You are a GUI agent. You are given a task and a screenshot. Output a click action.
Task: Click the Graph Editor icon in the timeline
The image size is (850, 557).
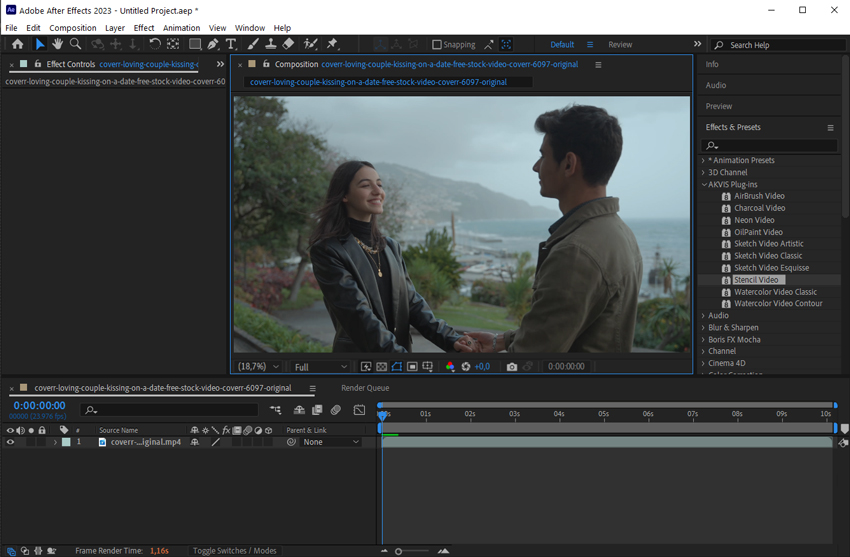click(359, 410)
